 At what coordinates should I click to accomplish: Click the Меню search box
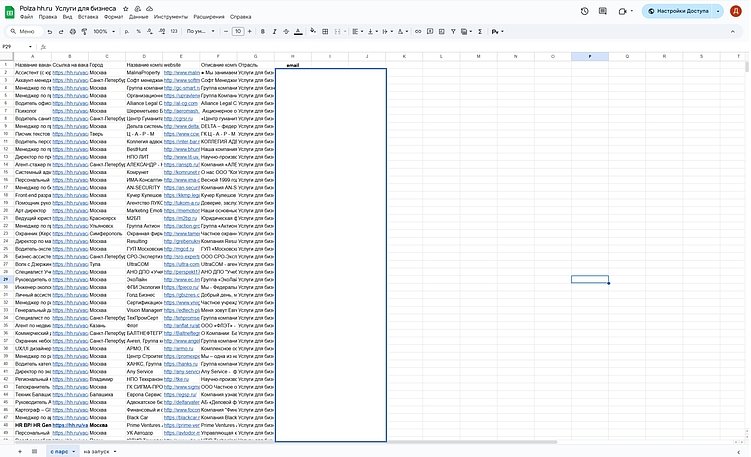pyautogui.click(x=25, y=32)
